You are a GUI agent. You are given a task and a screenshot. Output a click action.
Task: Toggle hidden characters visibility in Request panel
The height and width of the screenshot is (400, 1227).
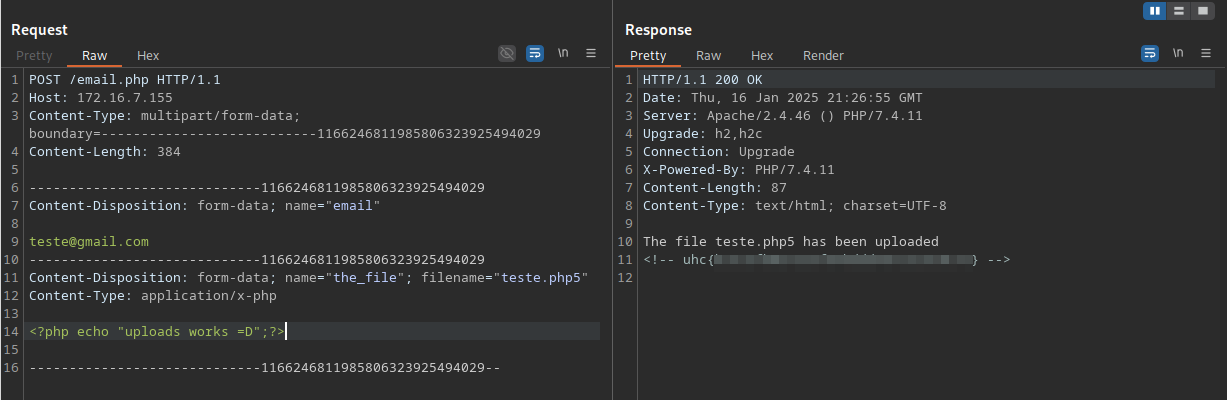pos(507,53)
